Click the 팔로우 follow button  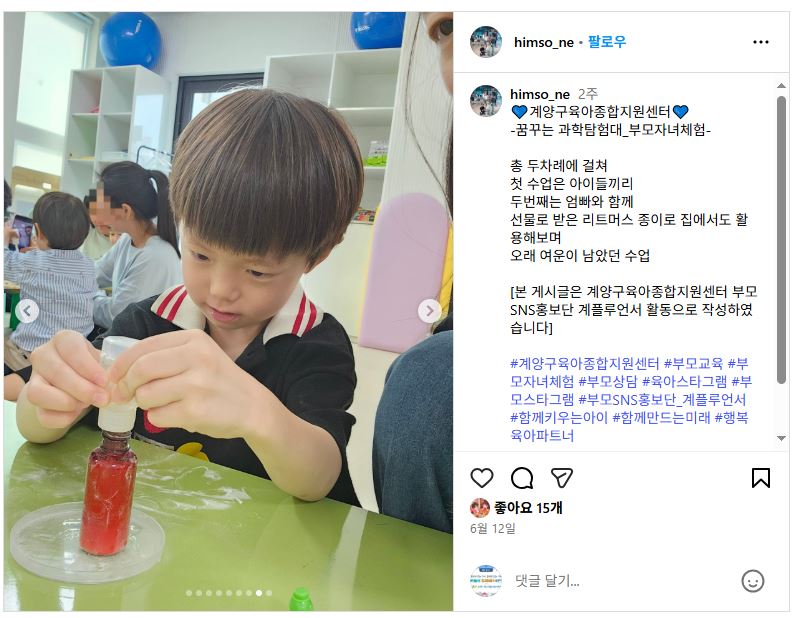pyautogui.click(x=607, y=42)
